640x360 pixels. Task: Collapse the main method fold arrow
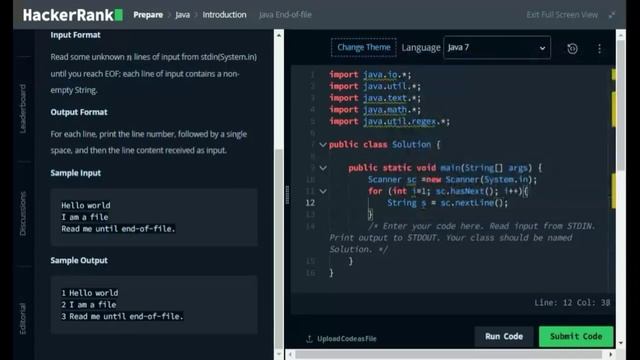pyautogui.click(x=322, y=168)
